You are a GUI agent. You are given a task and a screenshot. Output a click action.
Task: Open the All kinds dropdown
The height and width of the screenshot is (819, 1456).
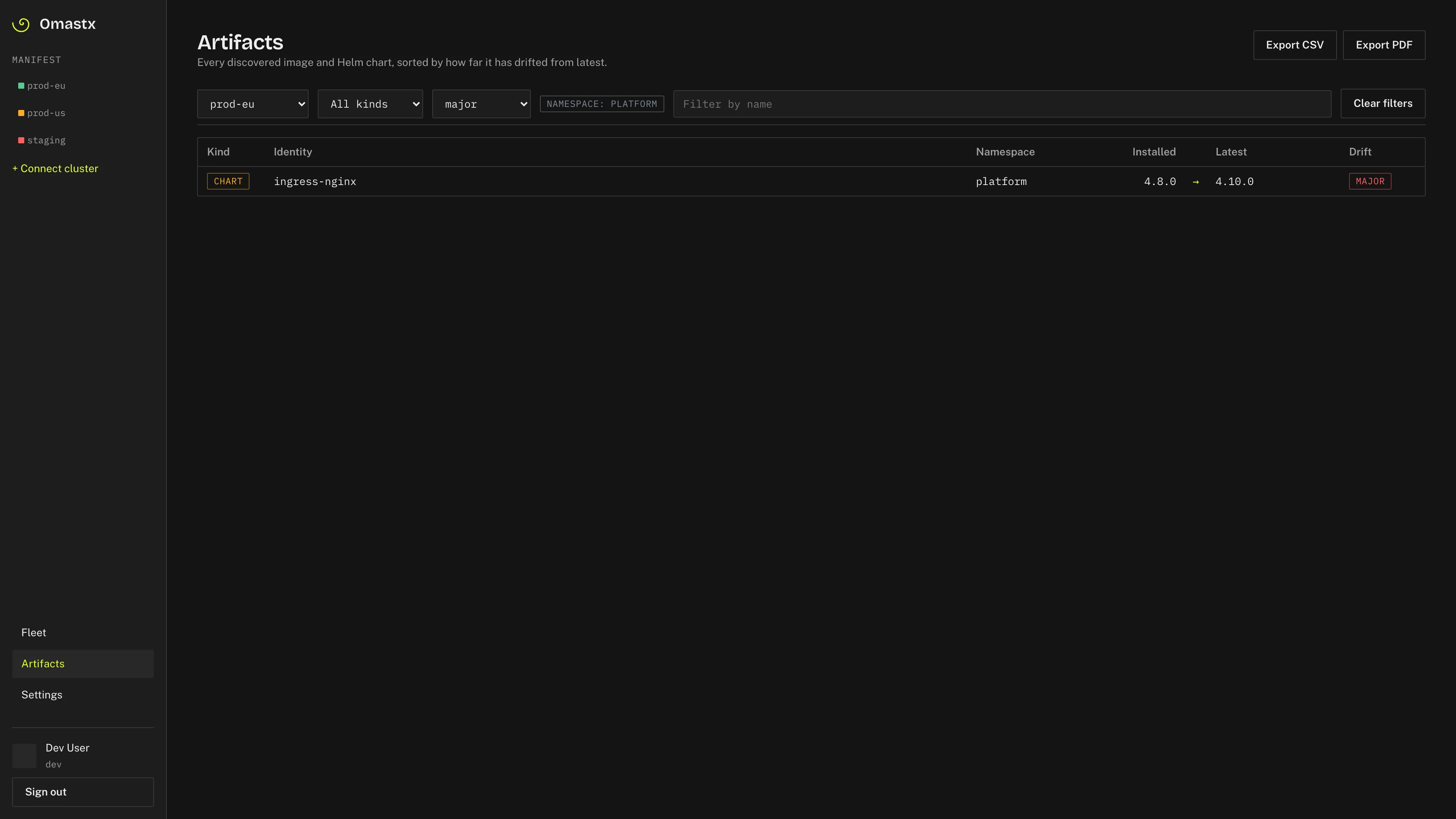pos(370,104)
